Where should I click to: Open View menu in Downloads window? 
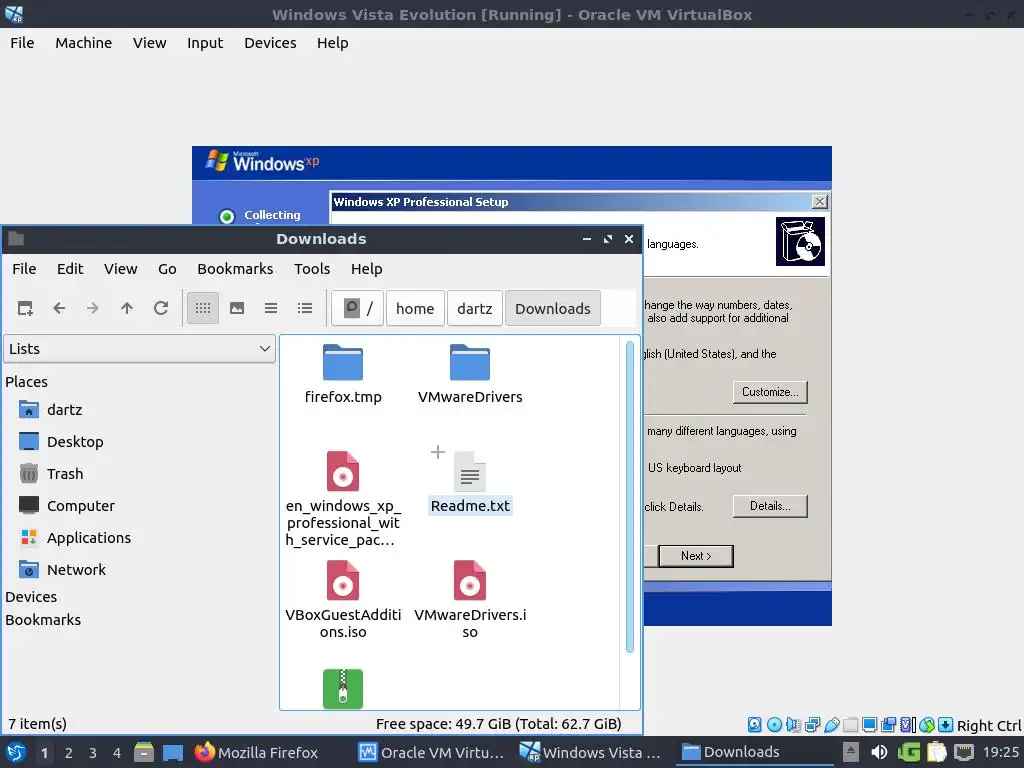[x=120, y=269]
